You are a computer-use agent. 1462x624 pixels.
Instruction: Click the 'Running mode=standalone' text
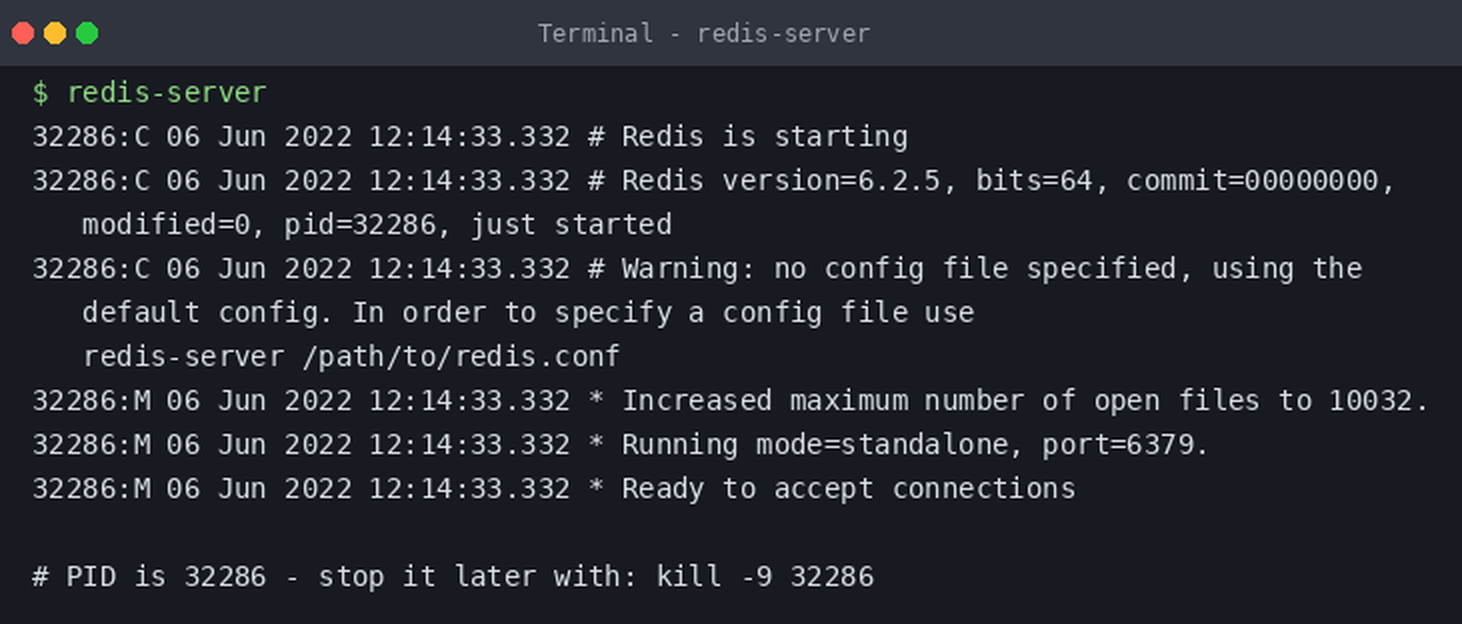[x=815, y=444]
